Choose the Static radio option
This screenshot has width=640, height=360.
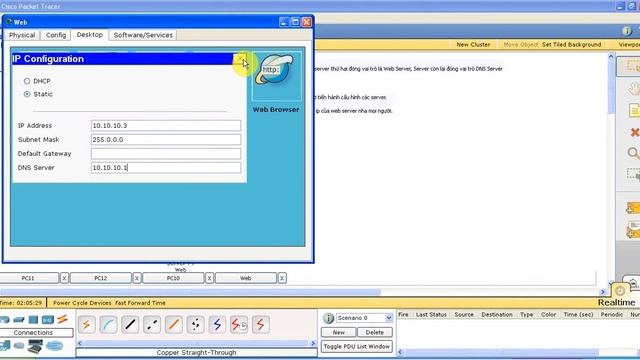(x=27, y=94)
